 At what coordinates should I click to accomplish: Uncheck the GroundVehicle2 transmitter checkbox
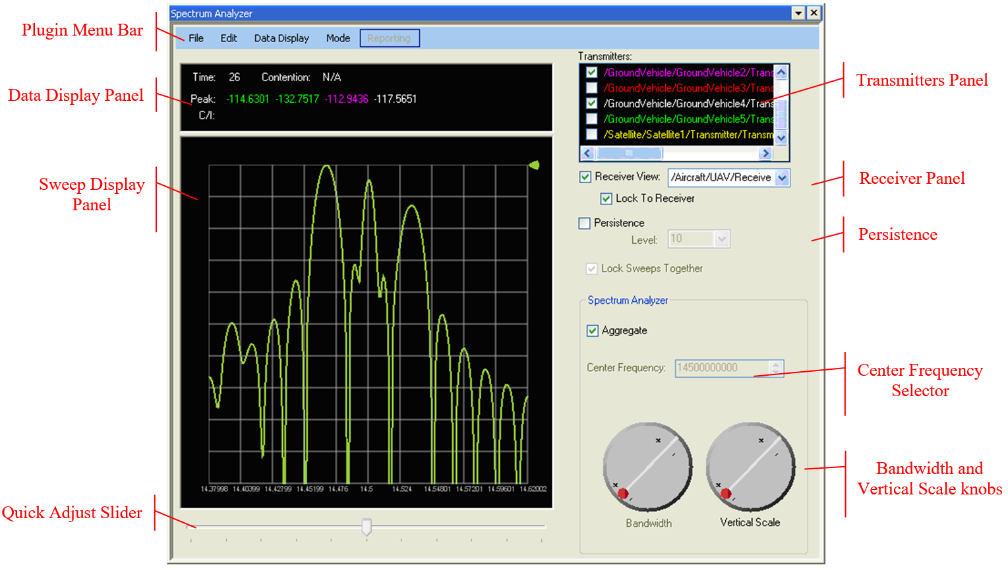(593, 73)
